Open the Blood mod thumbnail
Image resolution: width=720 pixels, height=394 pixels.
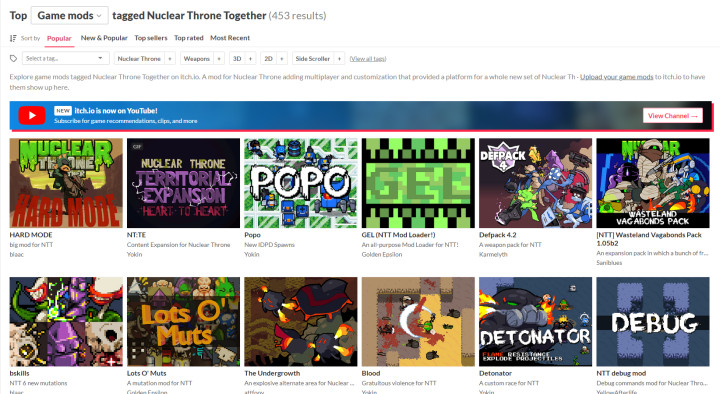[418, 321]
